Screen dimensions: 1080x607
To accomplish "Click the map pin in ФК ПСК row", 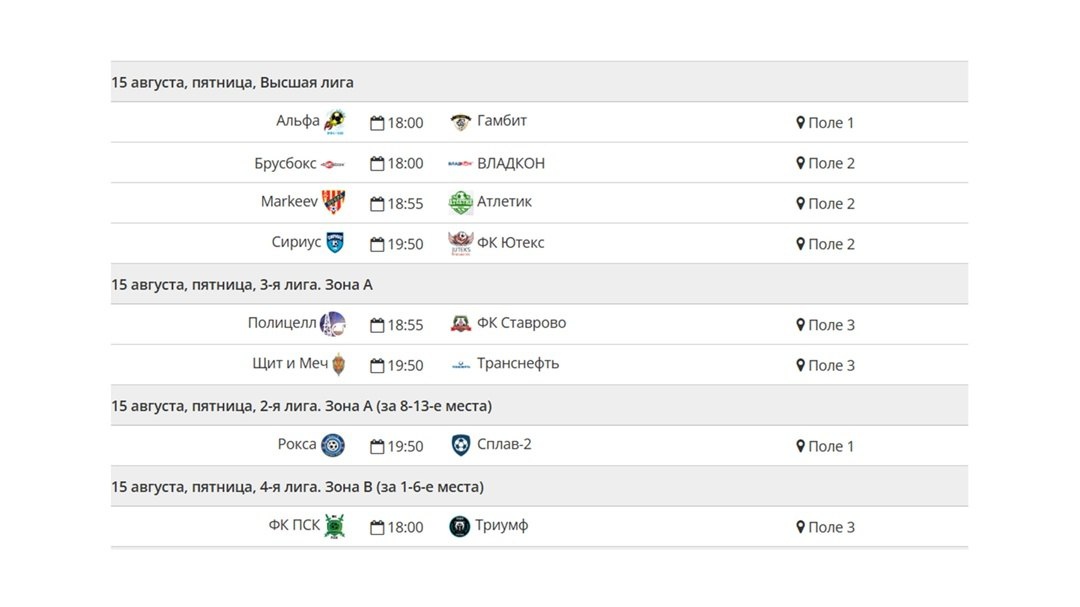I will pyautogui.click(x=800, y=527).
